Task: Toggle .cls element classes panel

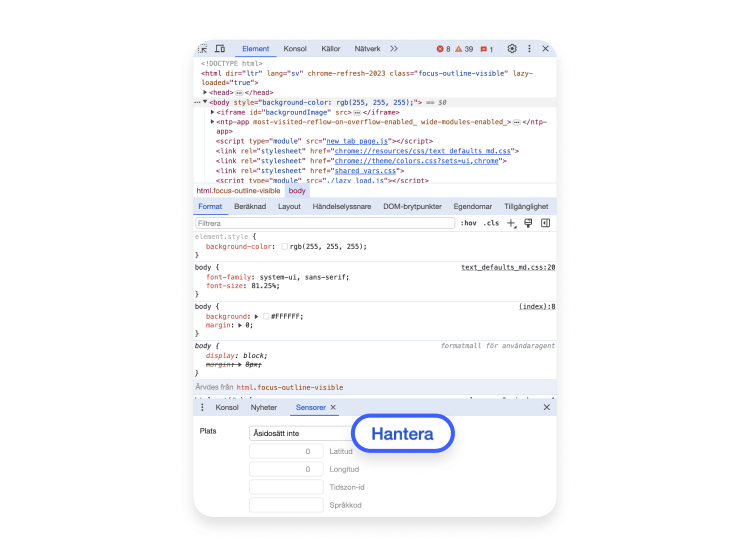Action: click(x=491, y=223)
